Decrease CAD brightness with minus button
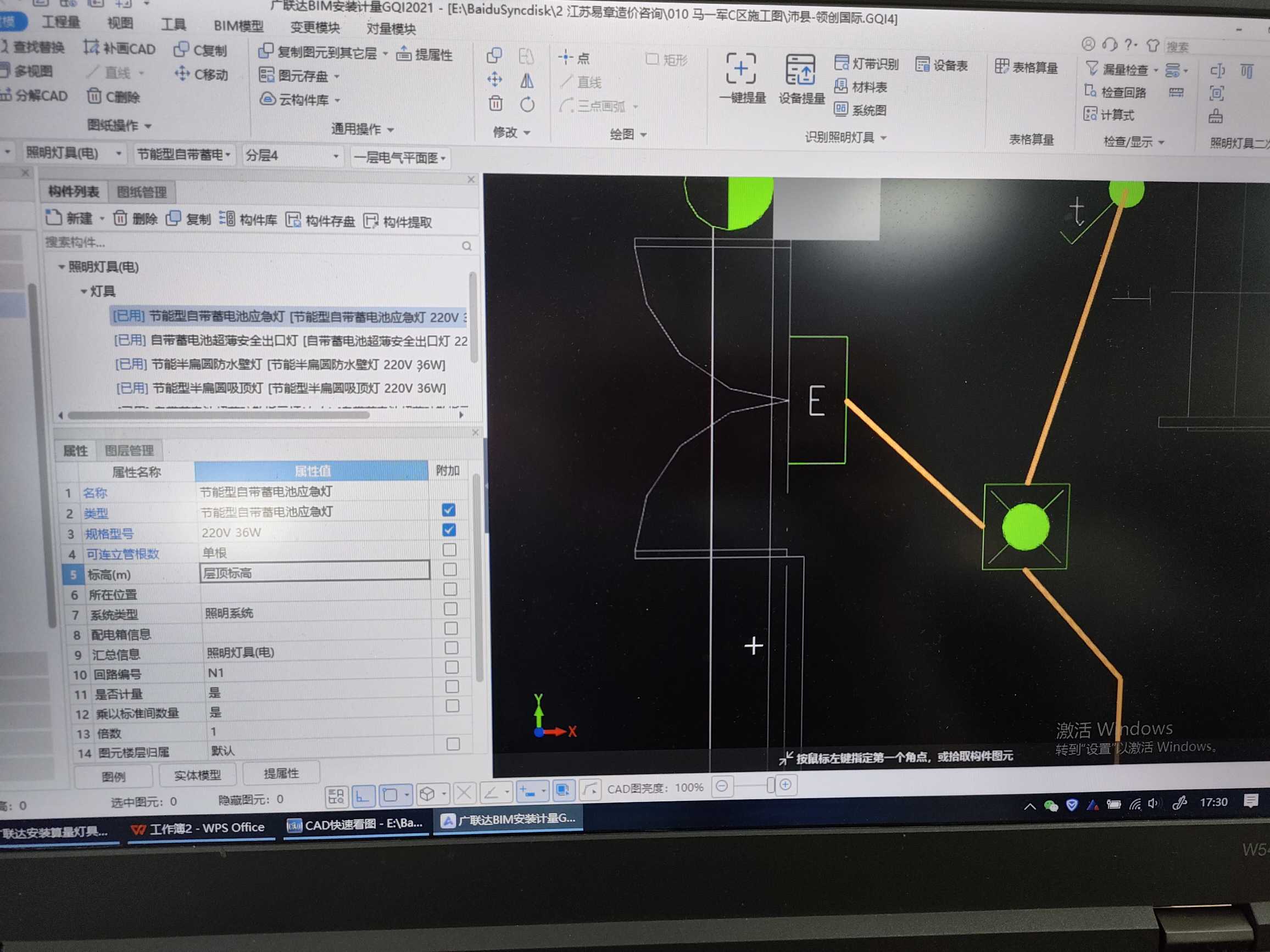Viewport: 1270px width, 952px height. pyautogui.click(x=722, y=786)
